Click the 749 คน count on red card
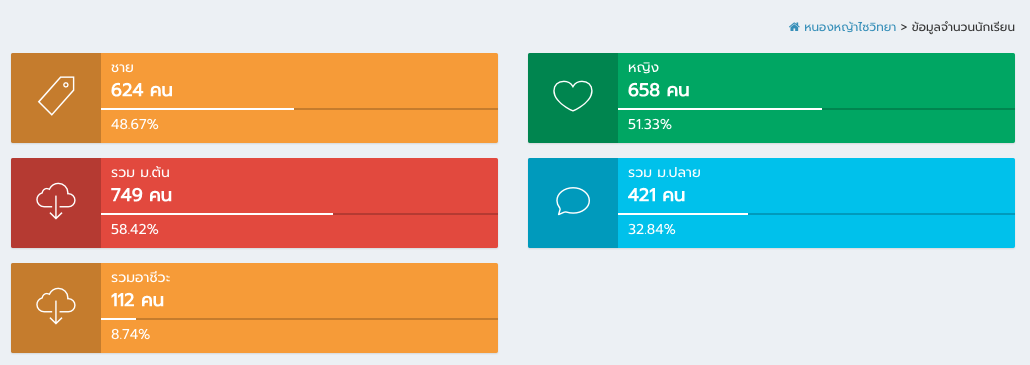This screenshot has width=1030, height=365. pyautogui.click(x=142, y=196)
